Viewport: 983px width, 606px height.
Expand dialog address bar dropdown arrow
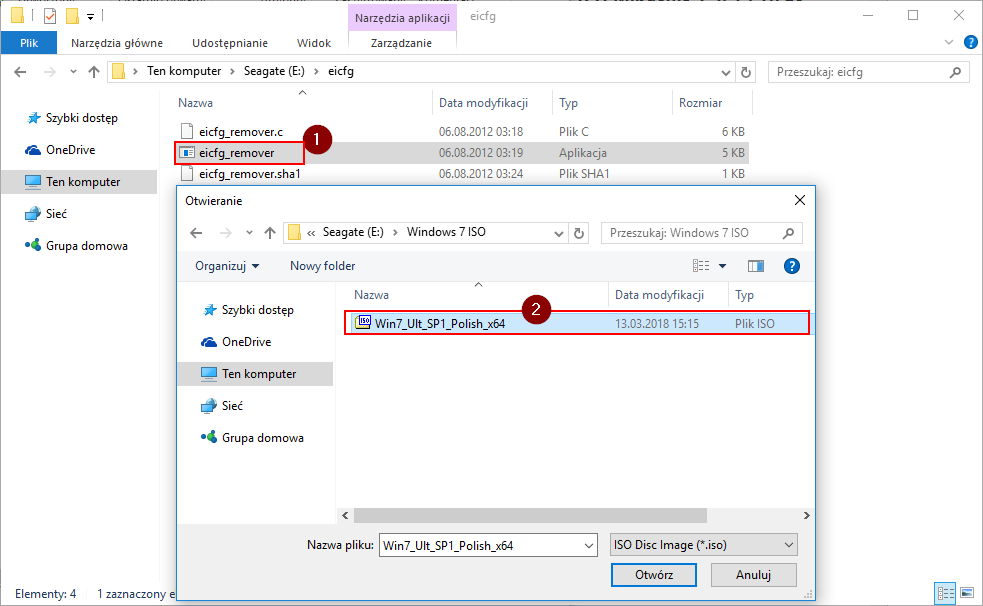tap(559, 234)
